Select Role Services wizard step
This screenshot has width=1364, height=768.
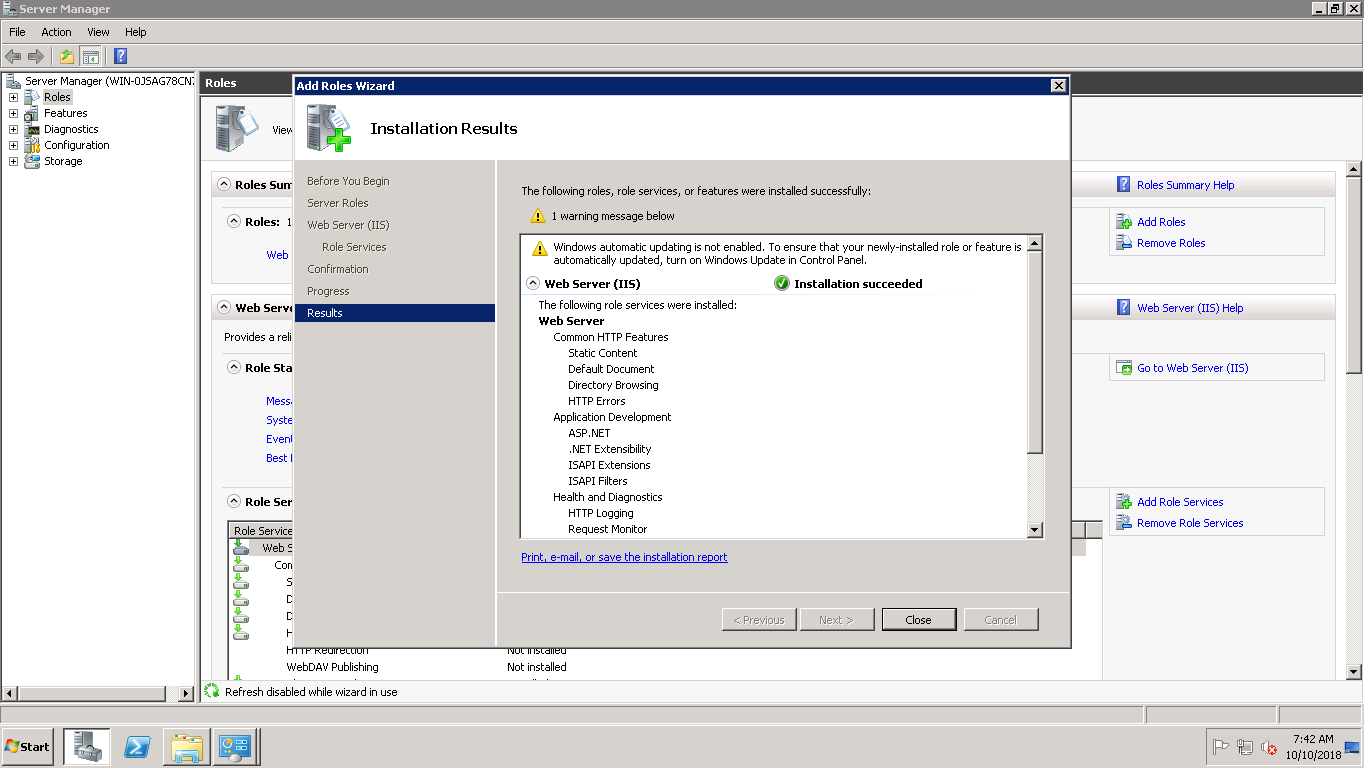coord(354,247)
